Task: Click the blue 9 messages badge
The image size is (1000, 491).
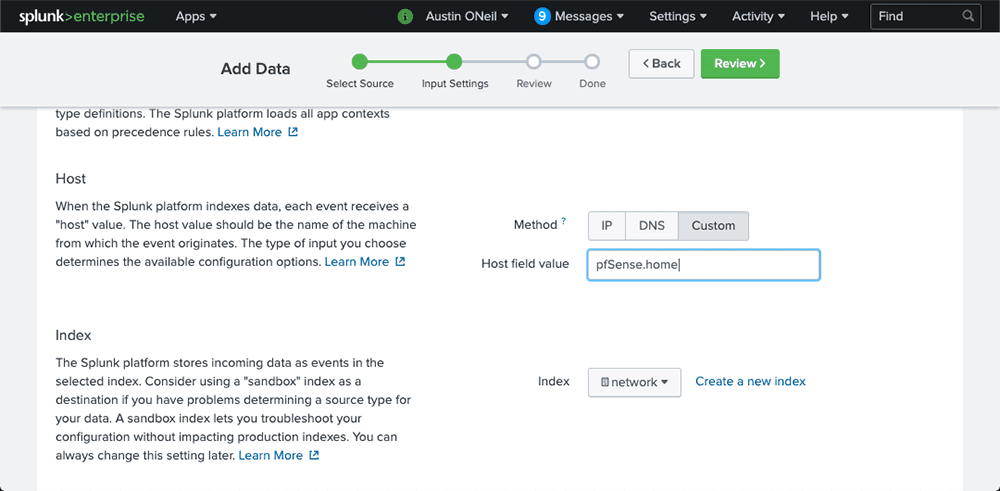Action: 542,17
